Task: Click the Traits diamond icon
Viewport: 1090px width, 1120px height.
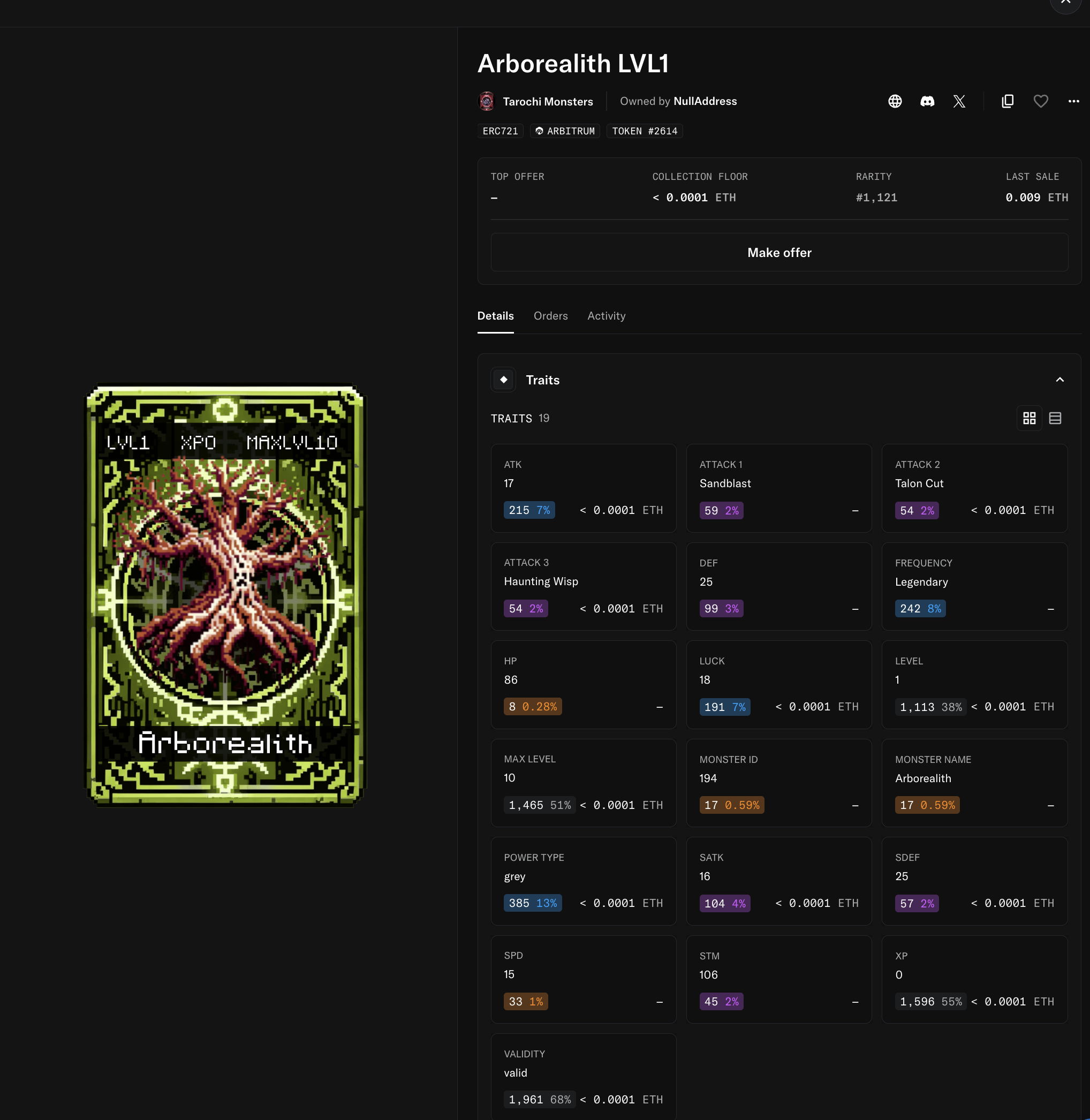Action: 503,380
